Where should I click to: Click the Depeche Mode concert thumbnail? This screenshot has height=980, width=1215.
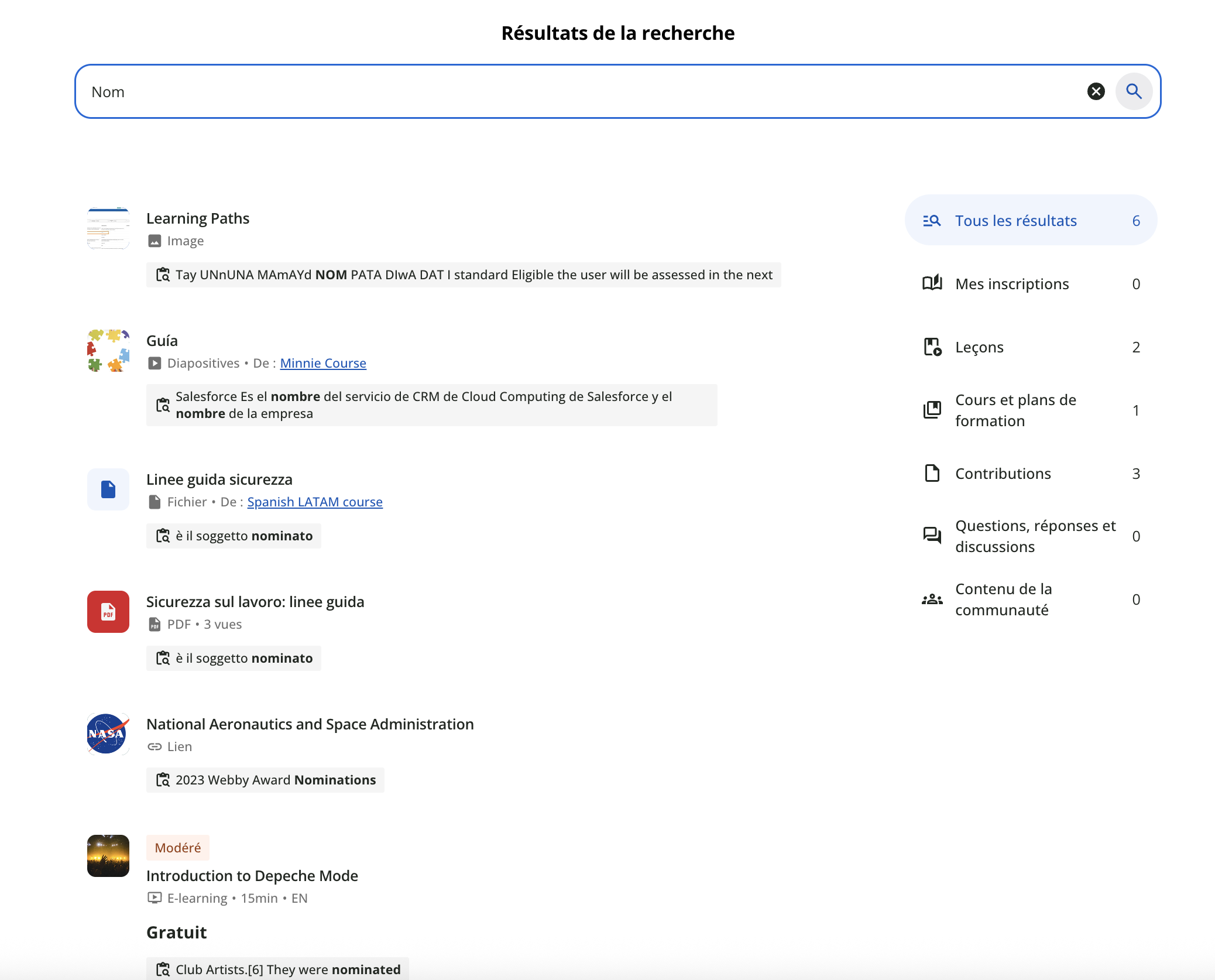[108, 856]
